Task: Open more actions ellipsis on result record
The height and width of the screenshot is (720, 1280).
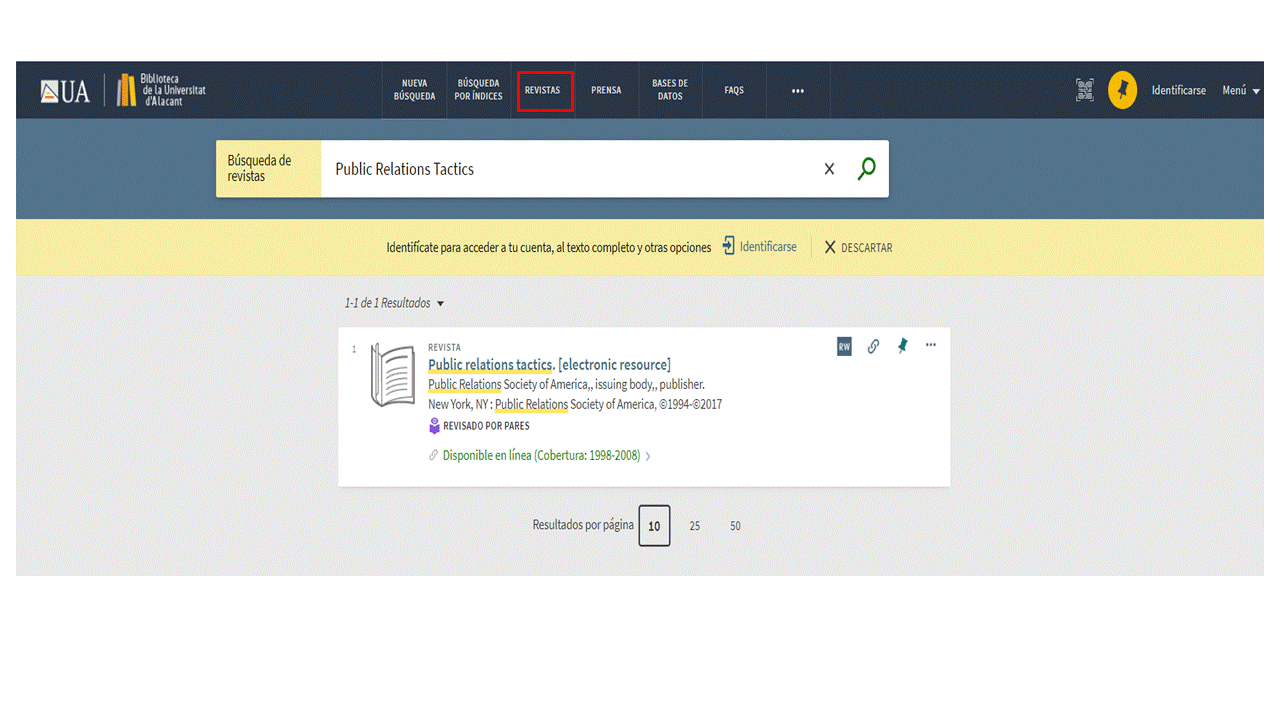Action: (x=931, y=345)
